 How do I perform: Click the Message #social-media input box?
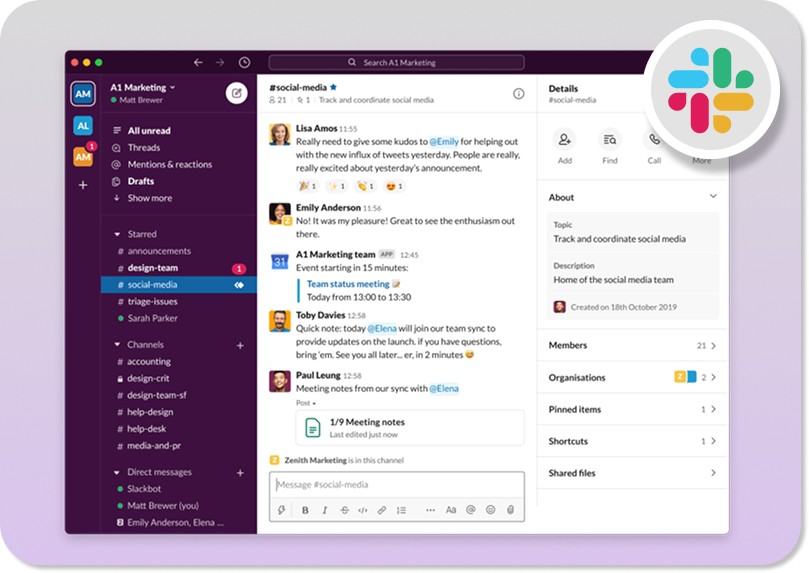tap(396, 484)
